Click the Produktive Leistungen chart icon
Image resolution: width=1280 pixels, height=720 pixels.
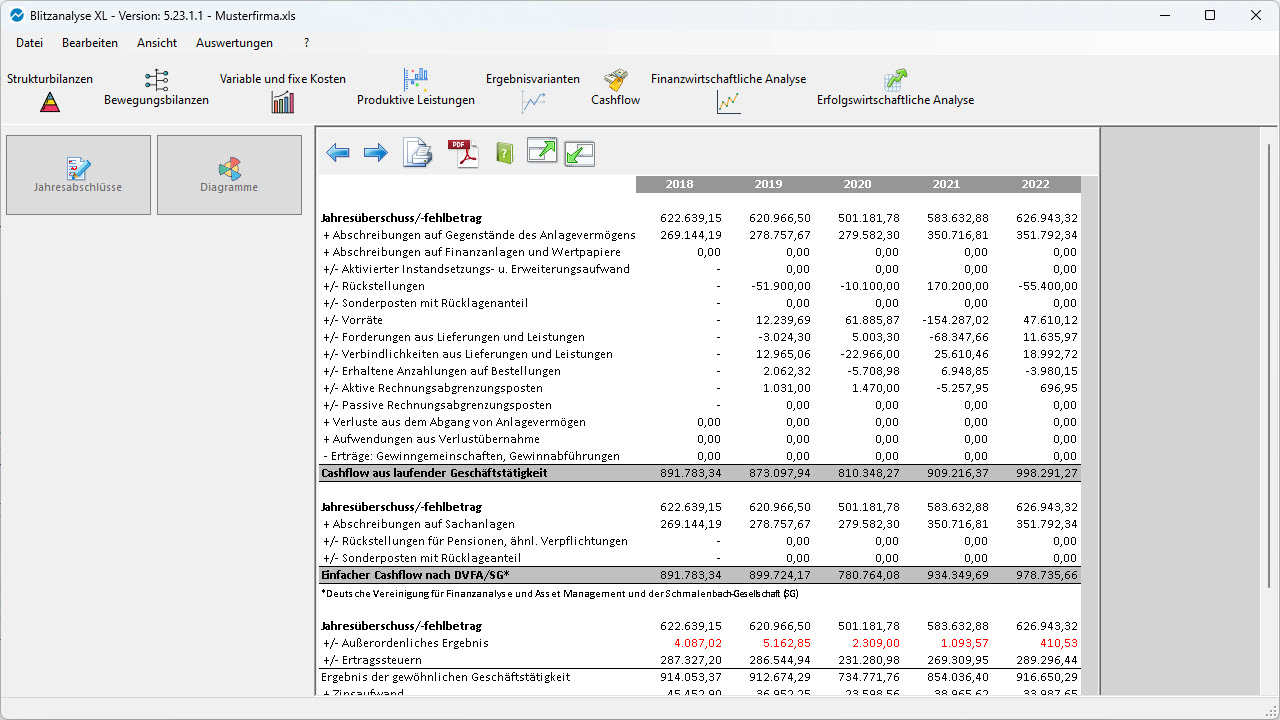point(416,80)
